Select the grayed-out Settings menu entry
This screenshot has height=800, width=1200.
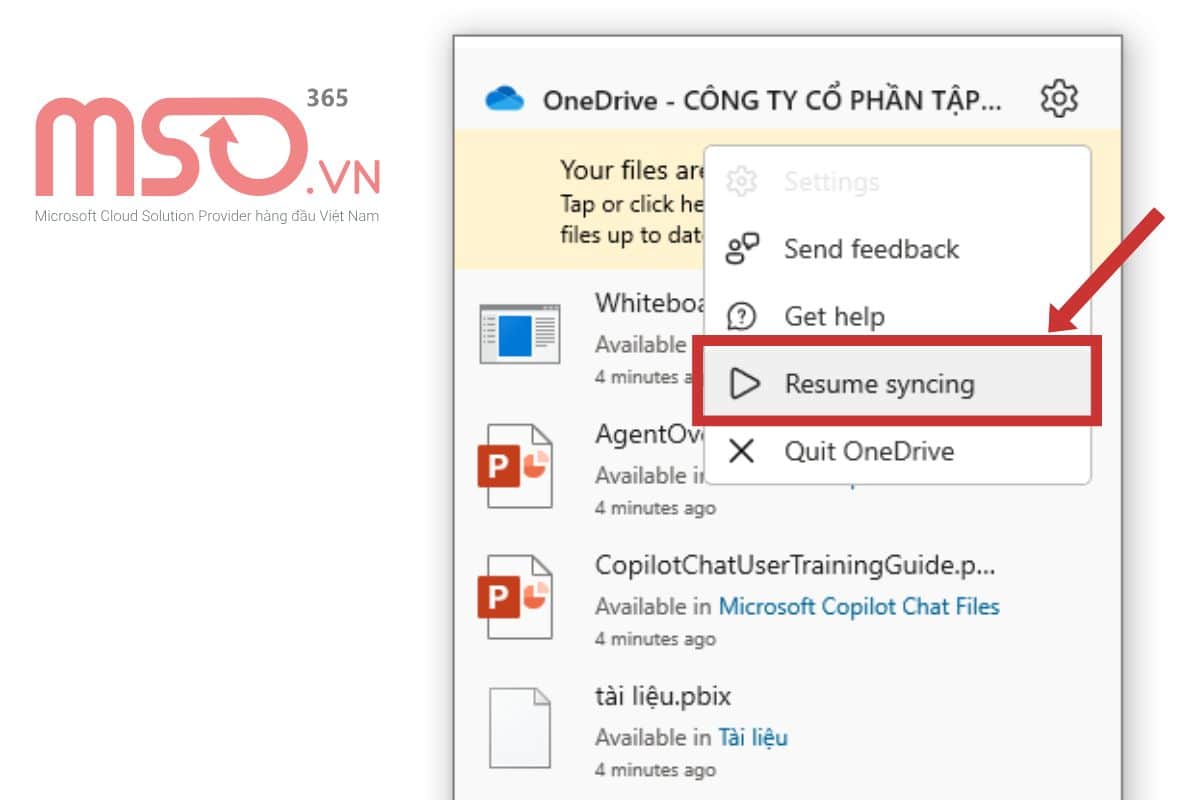coord(897,182)
